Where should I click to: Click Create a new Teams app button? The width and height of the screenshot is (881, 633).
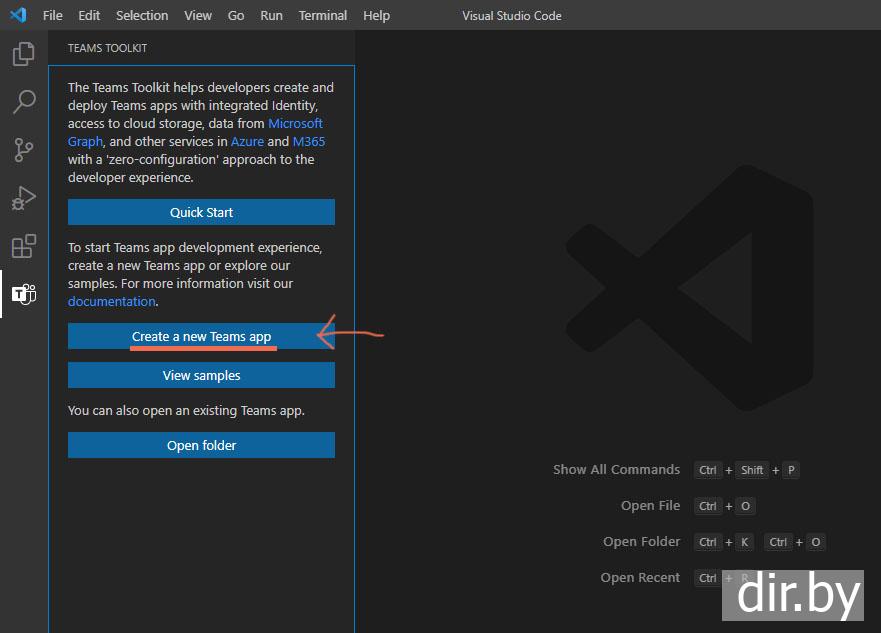pyautogui.click(x=201, y=336)
